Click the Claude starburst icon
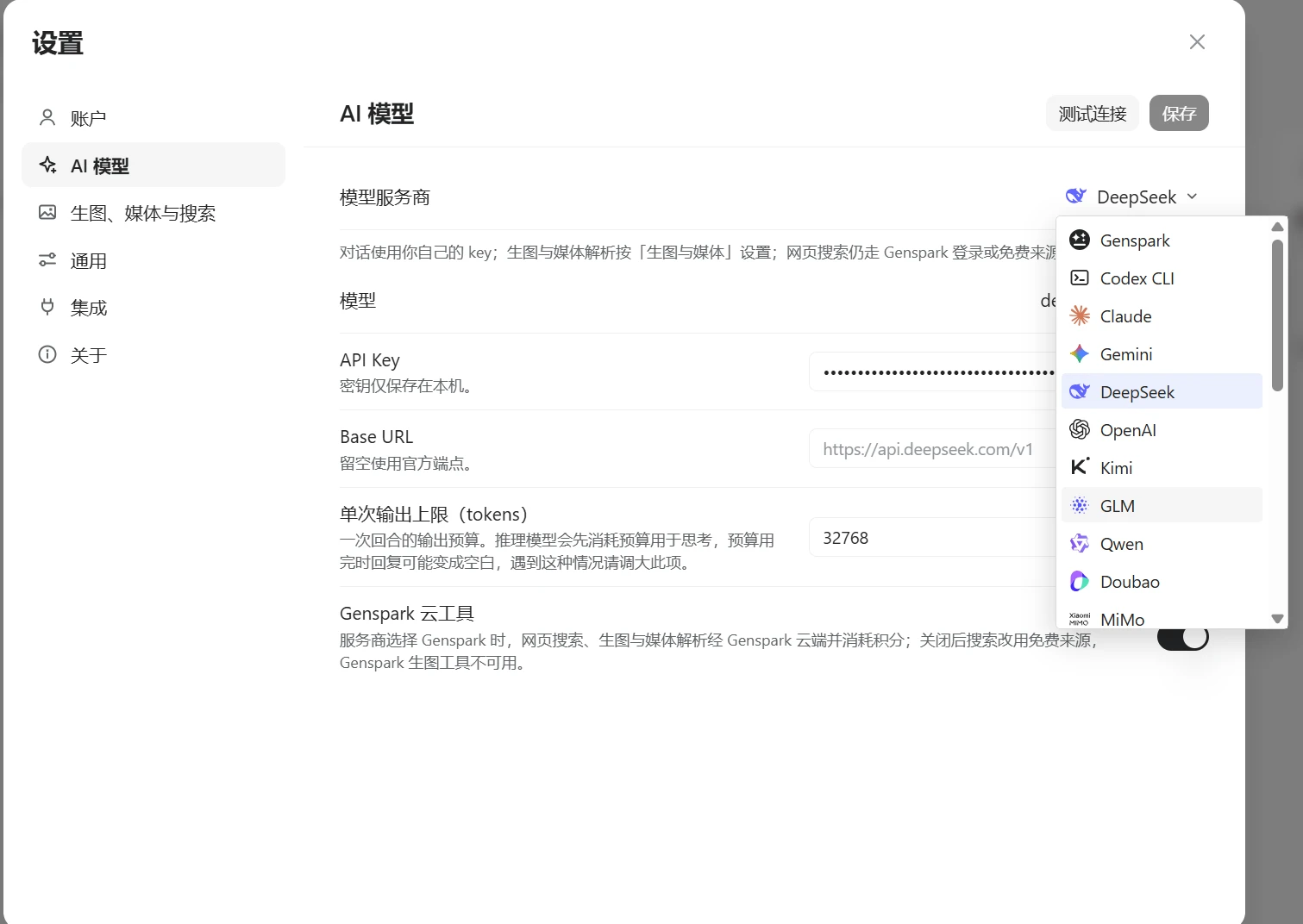This screenshot has height=924, width=1303. pos(1080,315)
